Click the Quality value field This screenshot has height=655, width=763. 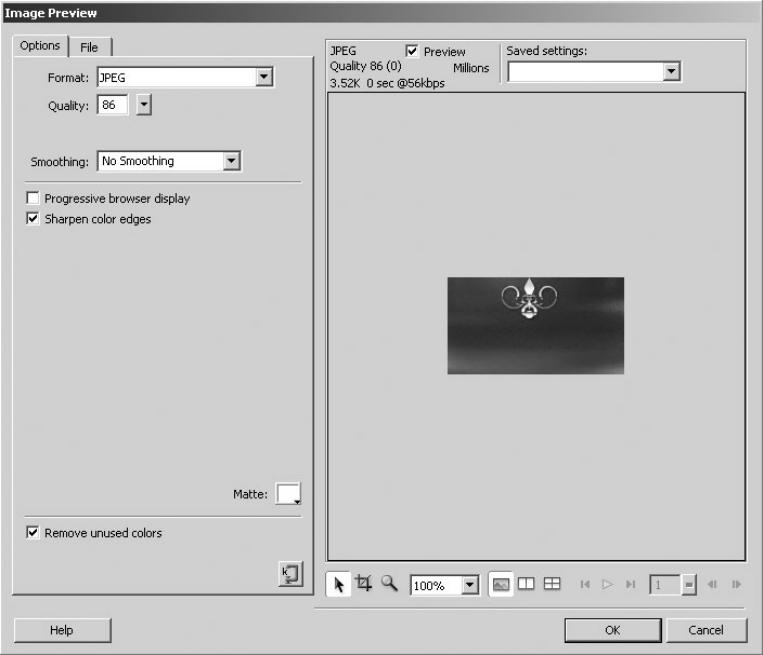coord(112,105)
